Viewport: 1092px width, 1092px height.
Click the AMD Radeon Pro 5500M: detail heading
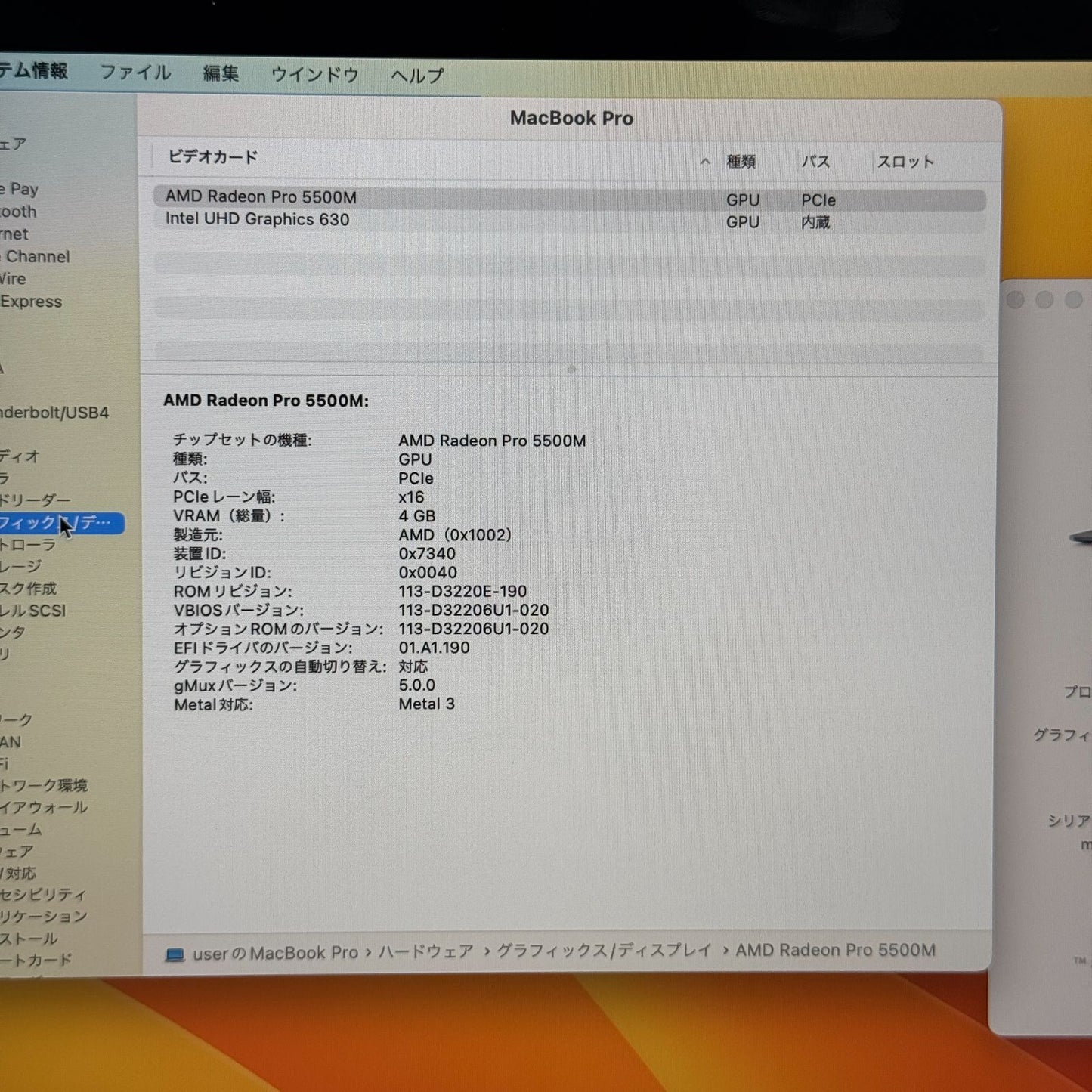[266, 401]
